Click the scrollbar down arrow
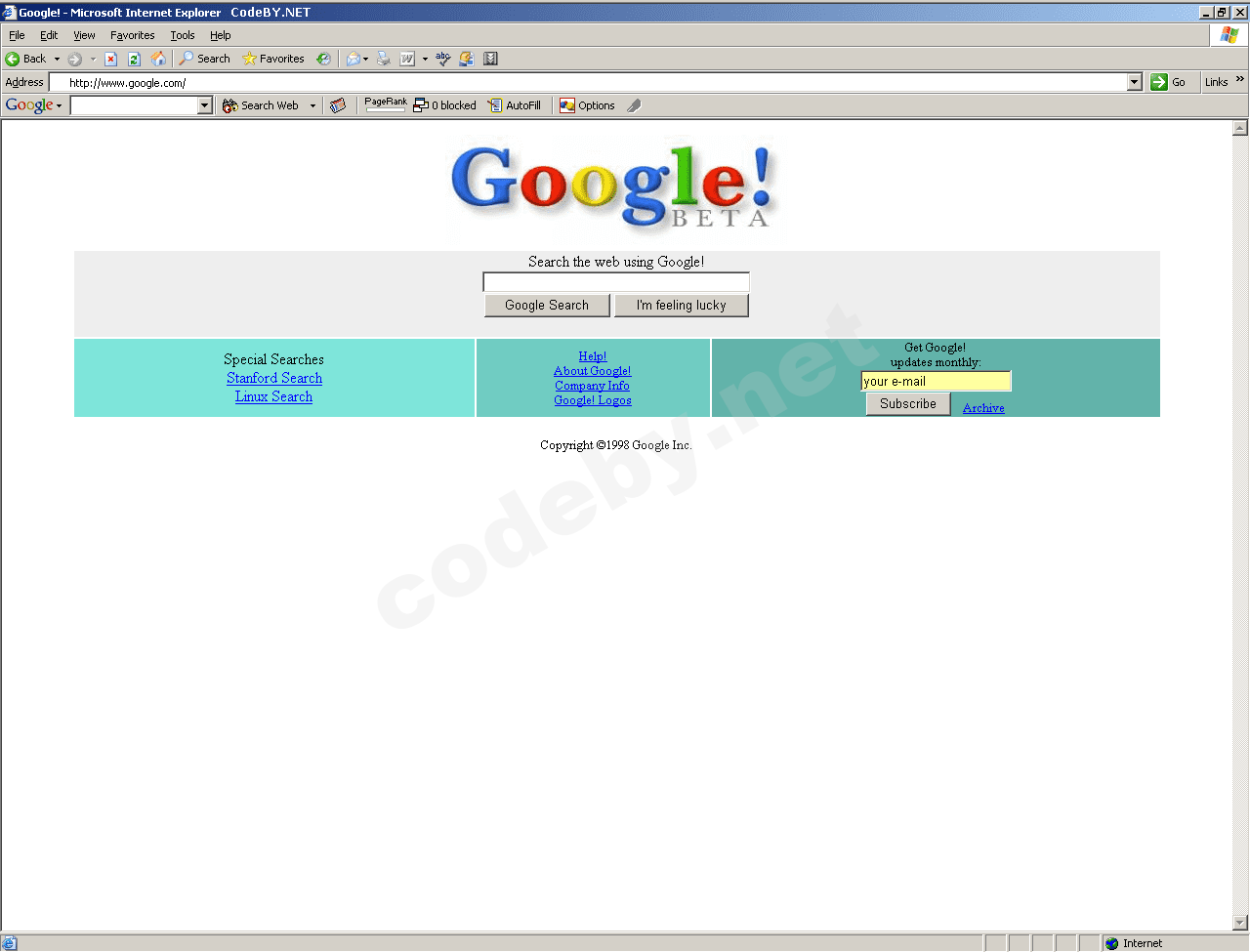The image size is (1250, 952). click(x=1240, y=923)
